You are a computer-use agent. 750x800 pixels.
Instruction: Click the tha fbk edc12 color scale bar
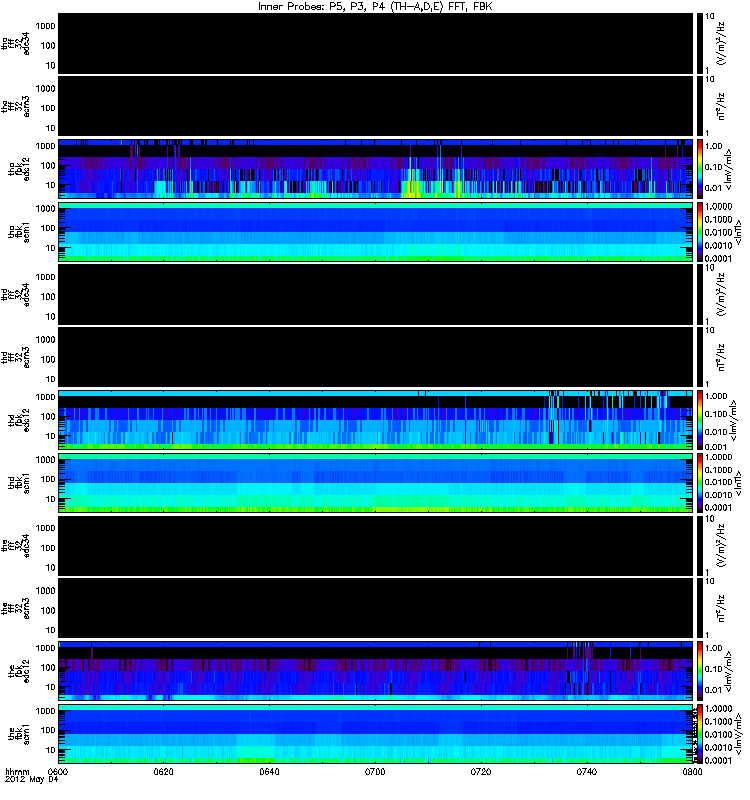(x=700, y=169)
